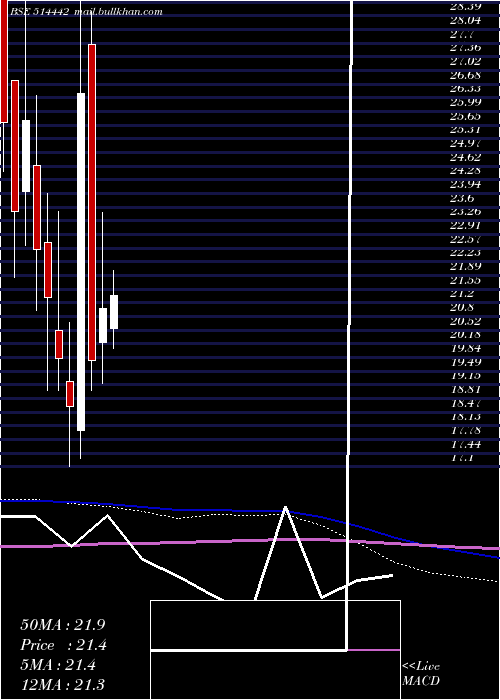Pick the 21.89 axis value

click(465, 267)
